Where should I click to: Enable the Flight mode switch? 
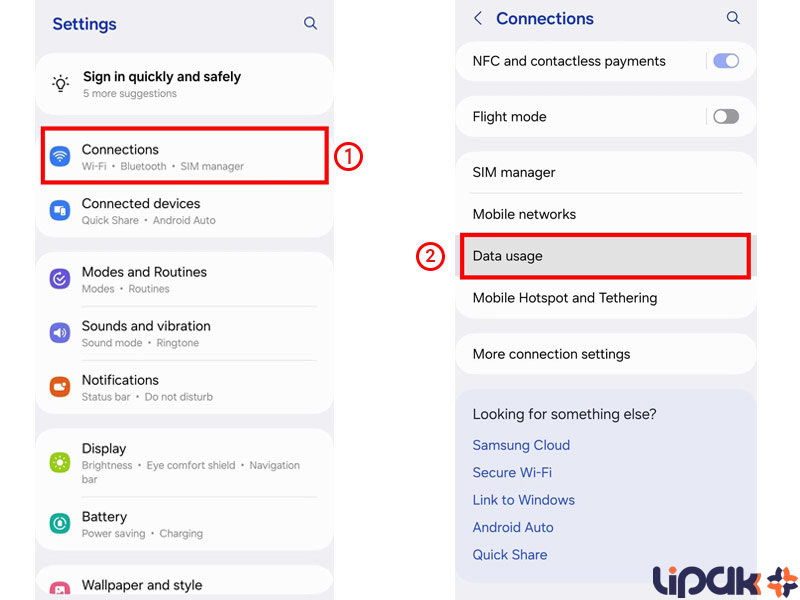click(x=726, y=116)
